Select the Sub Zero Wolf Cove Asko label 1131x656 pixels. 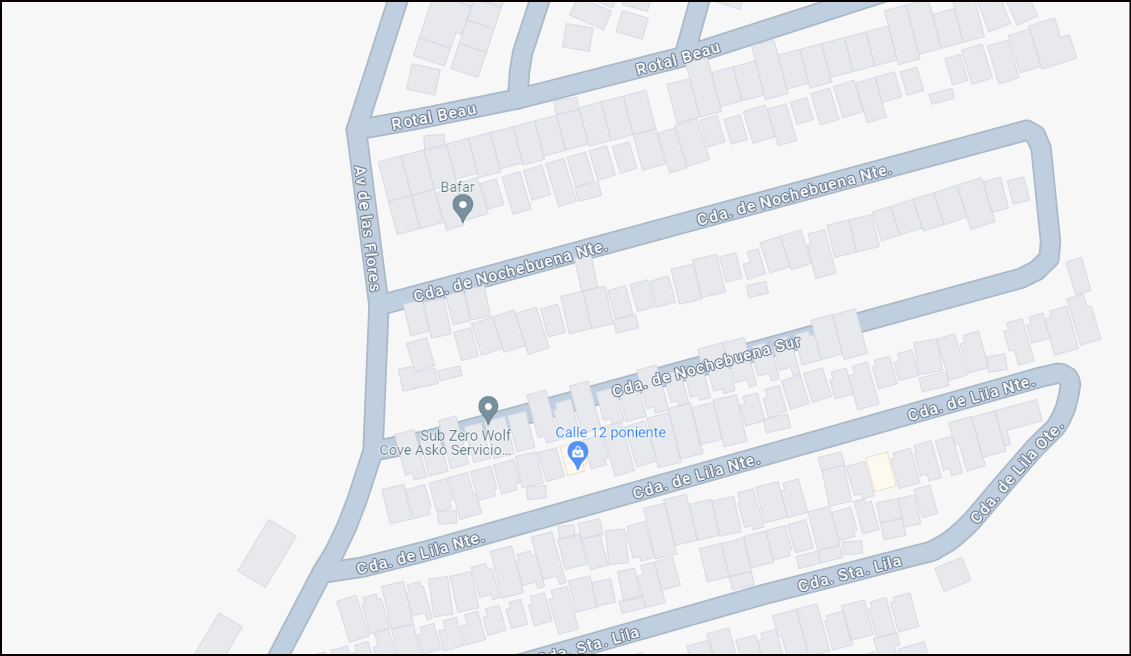(446, 443)
